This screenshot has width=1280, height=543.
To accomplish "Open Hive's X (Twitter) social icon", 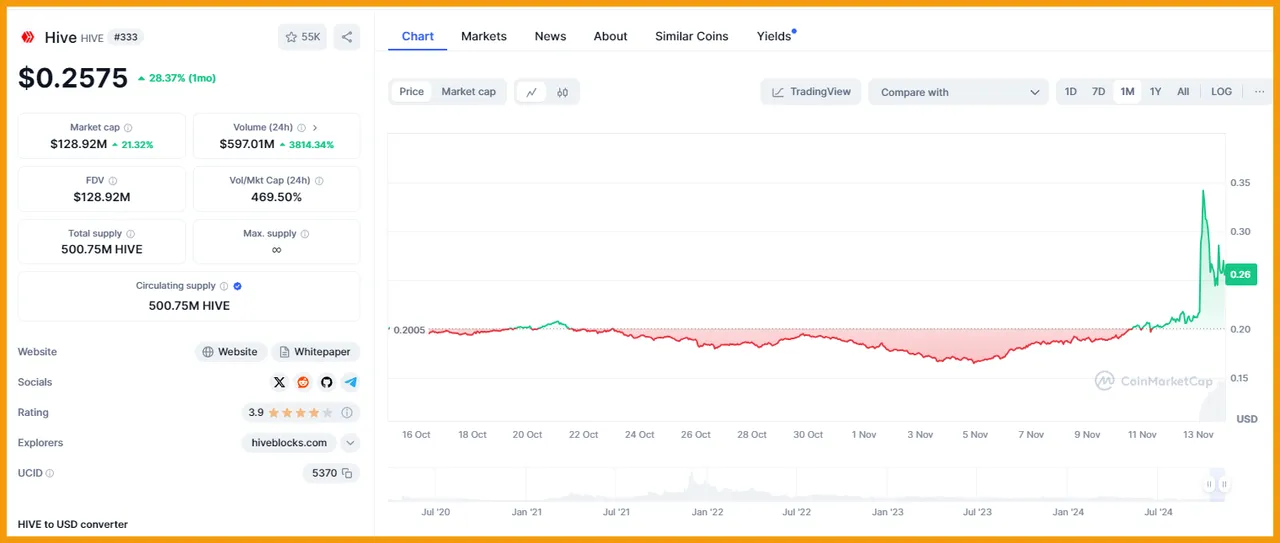I will point(279,382).
